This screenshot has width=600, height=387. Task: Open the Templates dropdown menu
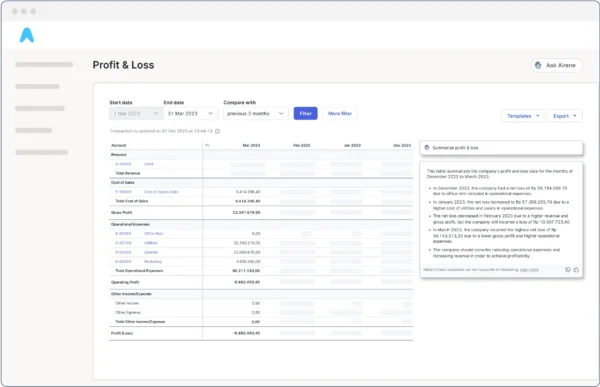click(523, 116)
